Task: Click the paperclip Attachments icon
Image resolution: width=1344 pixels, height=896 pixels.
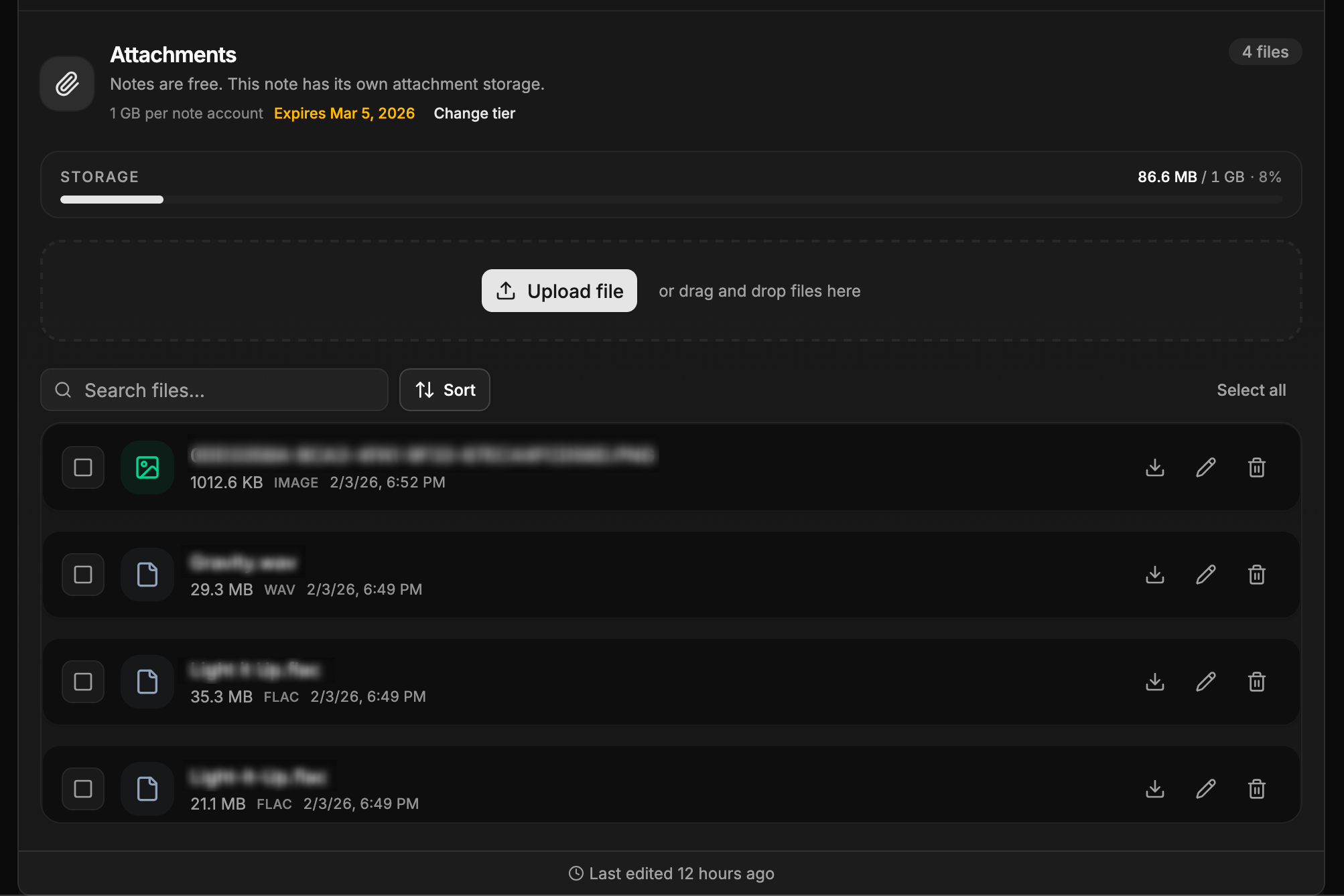Action: point(67,84)
